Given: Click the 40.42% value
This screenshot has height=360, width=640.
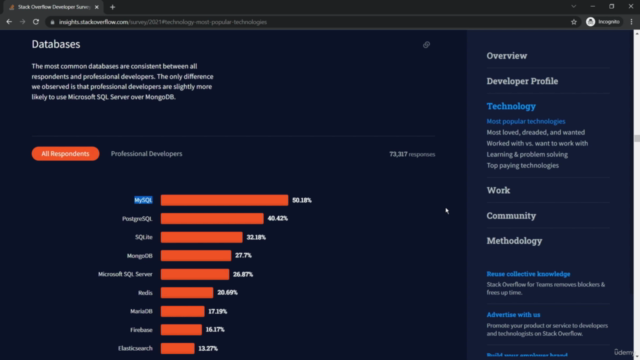Looking at the screenshot, I should [278, 218].
